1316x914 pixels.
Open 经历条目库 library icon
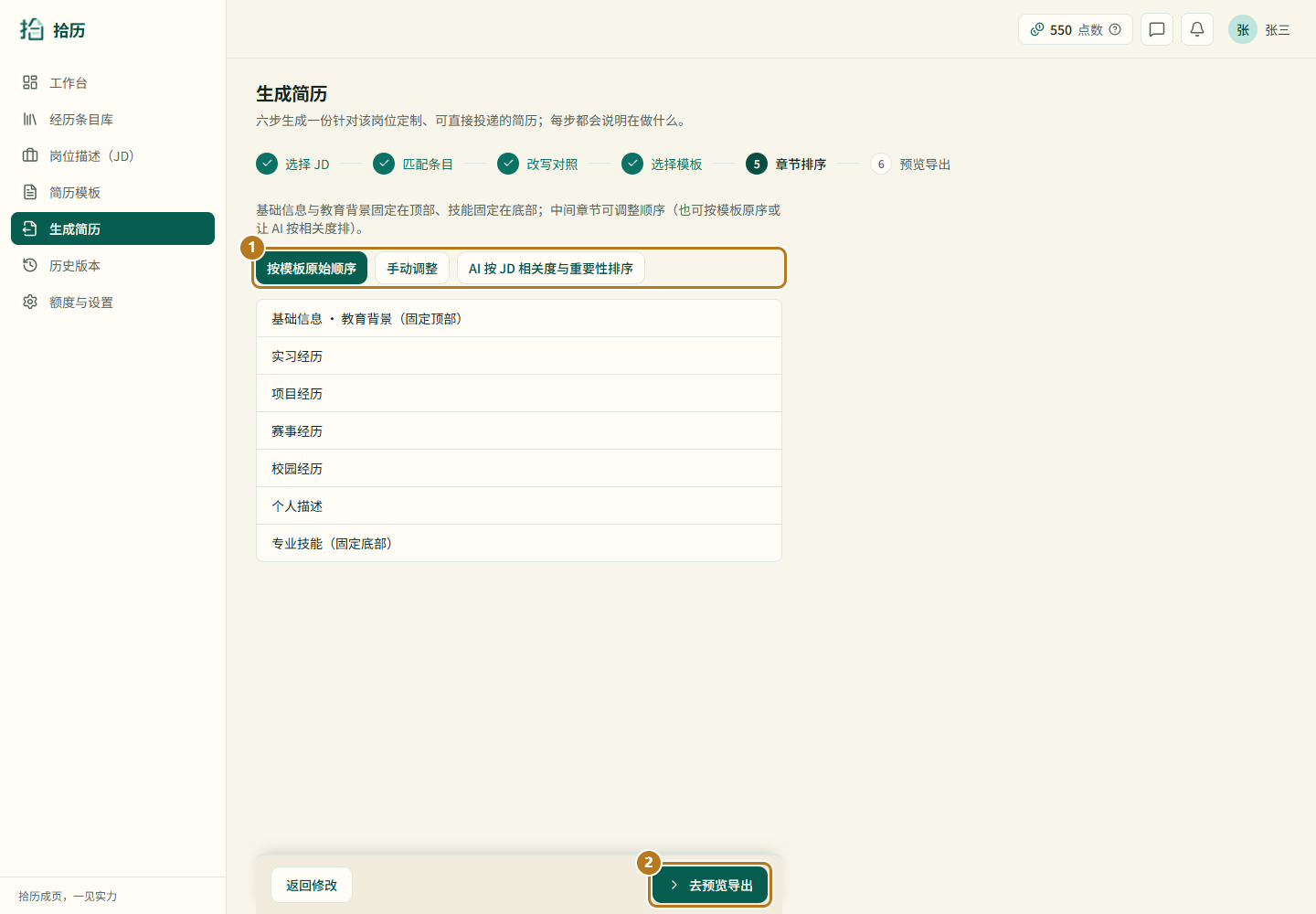tap(30, 119)
